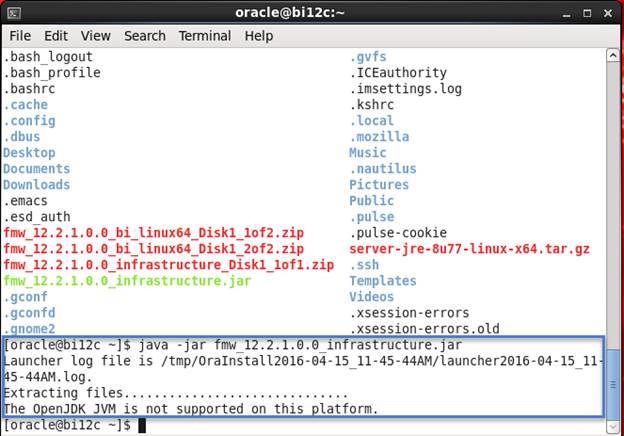The height and width of the screenshot is (436, 624).
Task: Close the oracle@bi12c terminal window
Action: [x=606, y=12]
